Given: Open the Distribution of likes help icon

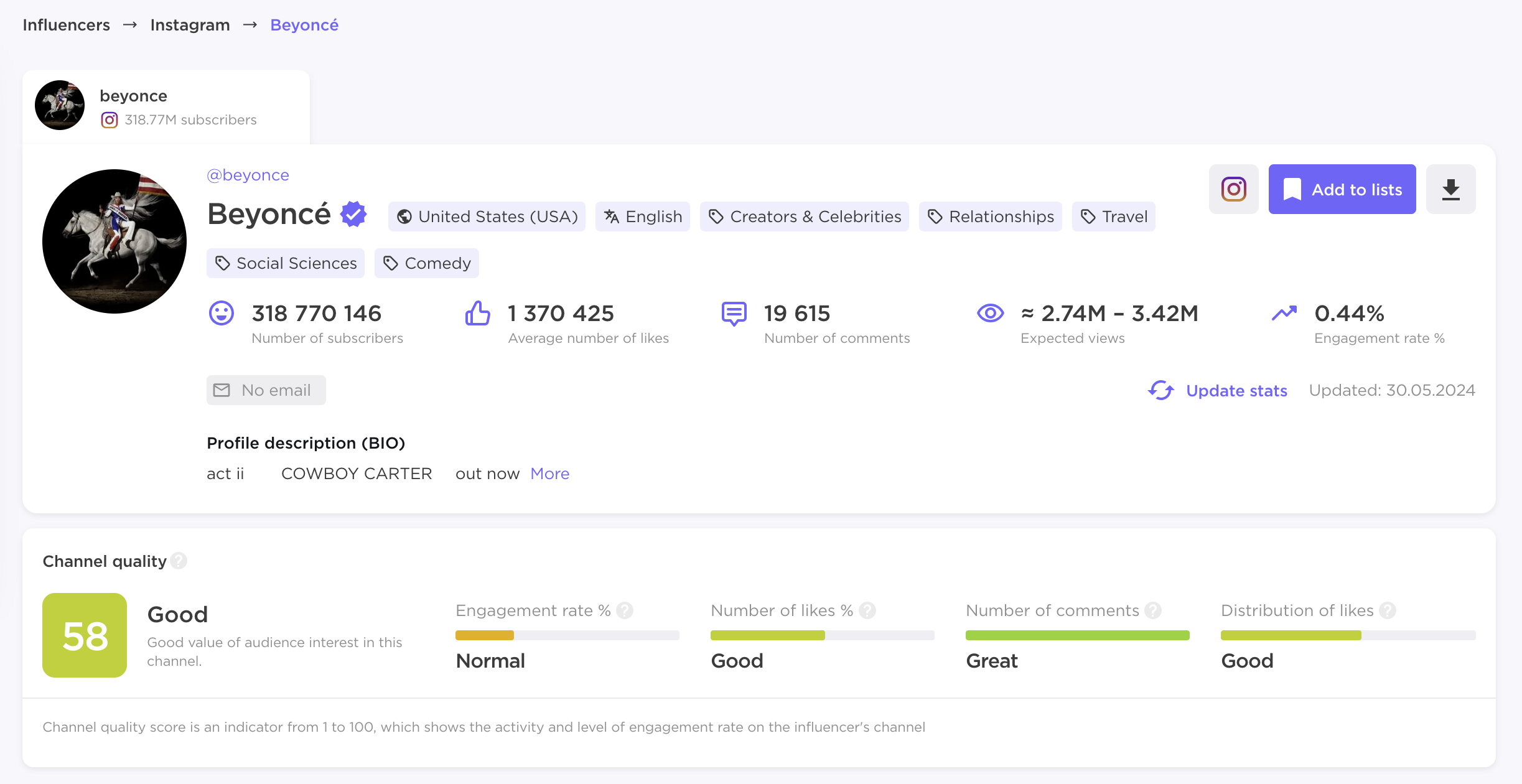Looking at the screenshot, I should click(1386, 610).
